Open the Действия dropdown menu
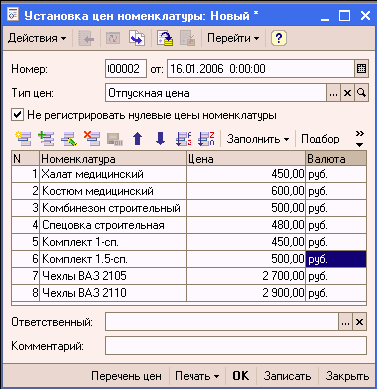 (x=37, y=38)
